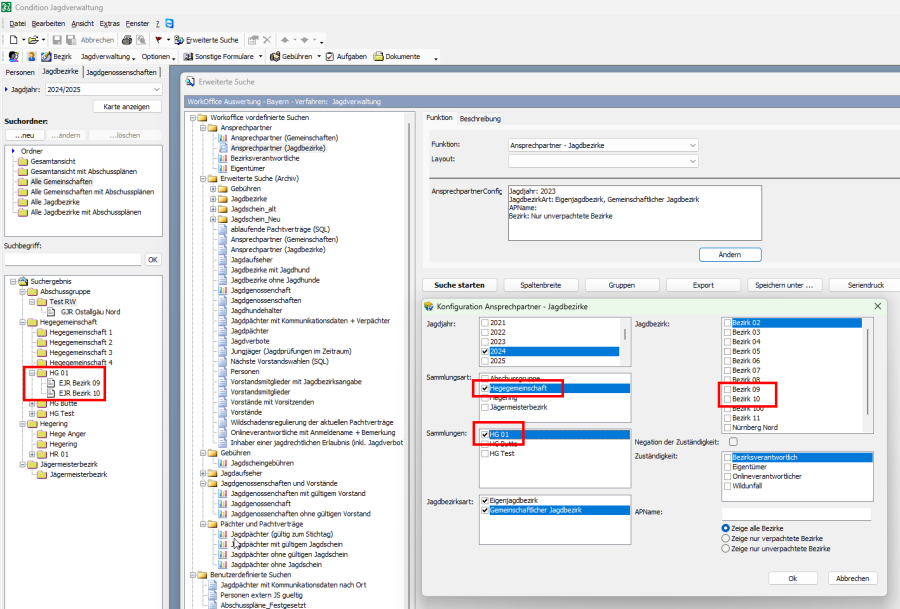
Task: Open Dokumente from the toolbar
Action: coord(400,56)
